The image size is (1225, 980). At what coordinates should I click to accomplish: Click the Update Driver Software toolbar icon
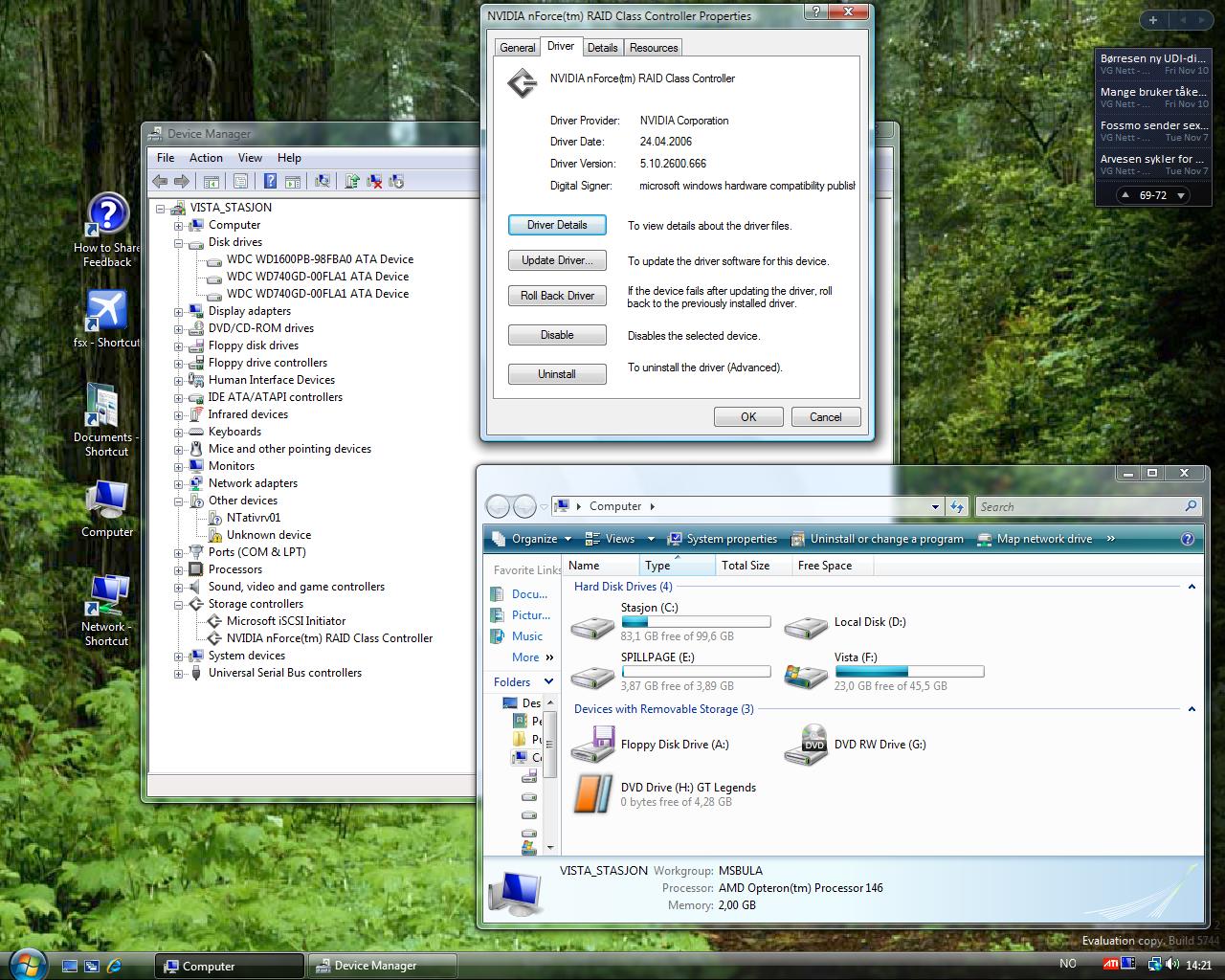(x=352, y=181)
